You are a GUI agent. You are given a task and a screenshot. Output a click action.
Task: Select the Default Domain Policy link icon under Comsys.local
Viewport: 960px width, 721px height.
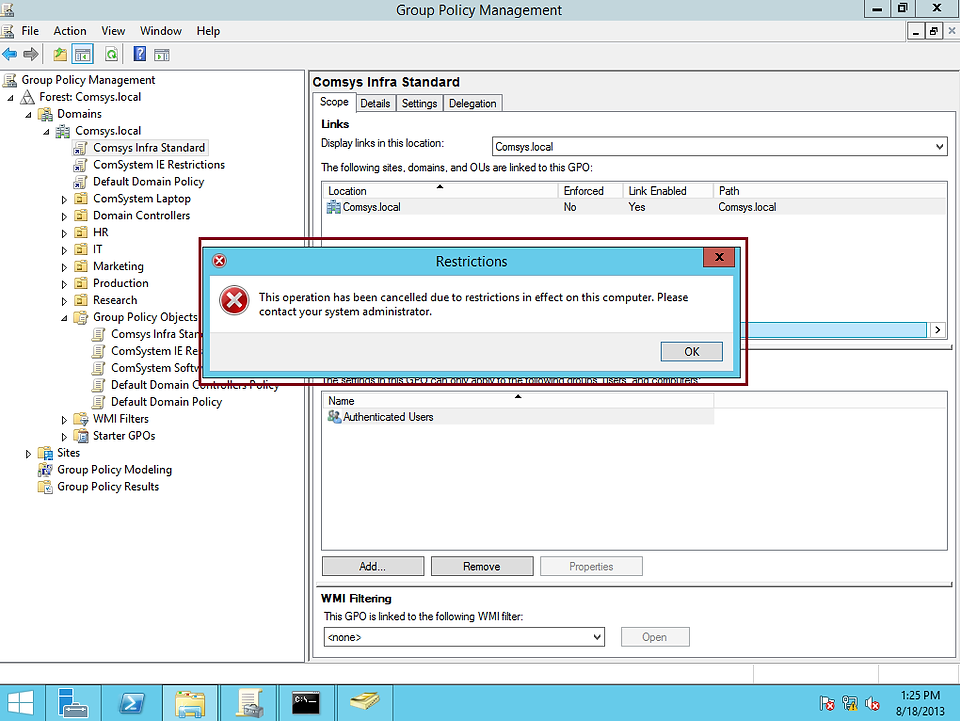(80, 182)
